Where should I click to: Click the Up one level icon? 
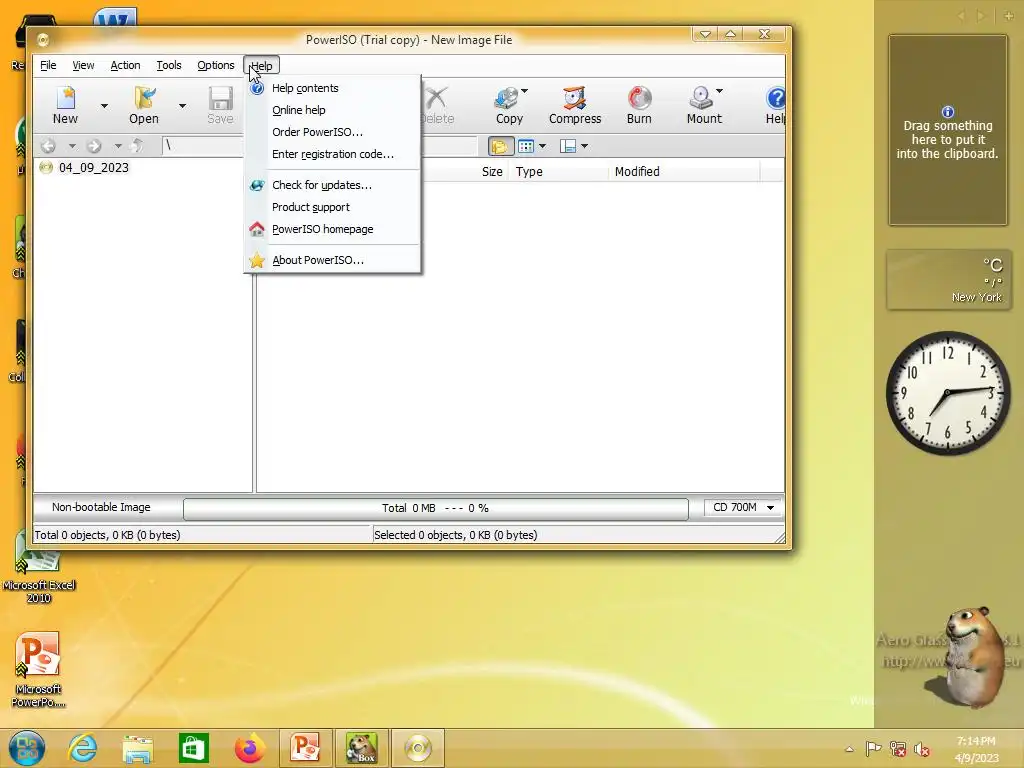click(137, 146)
